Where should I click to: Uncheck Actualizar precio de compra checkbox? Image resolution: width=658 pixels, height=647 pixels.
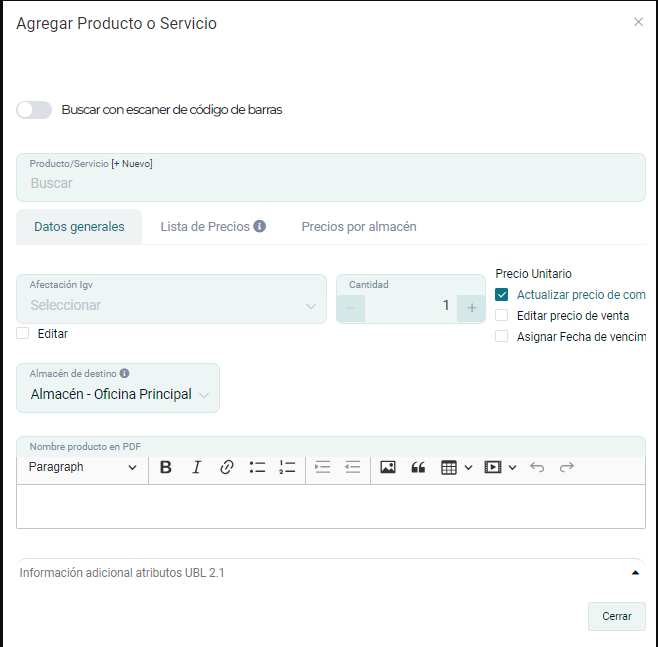click(x=502, y=295)
